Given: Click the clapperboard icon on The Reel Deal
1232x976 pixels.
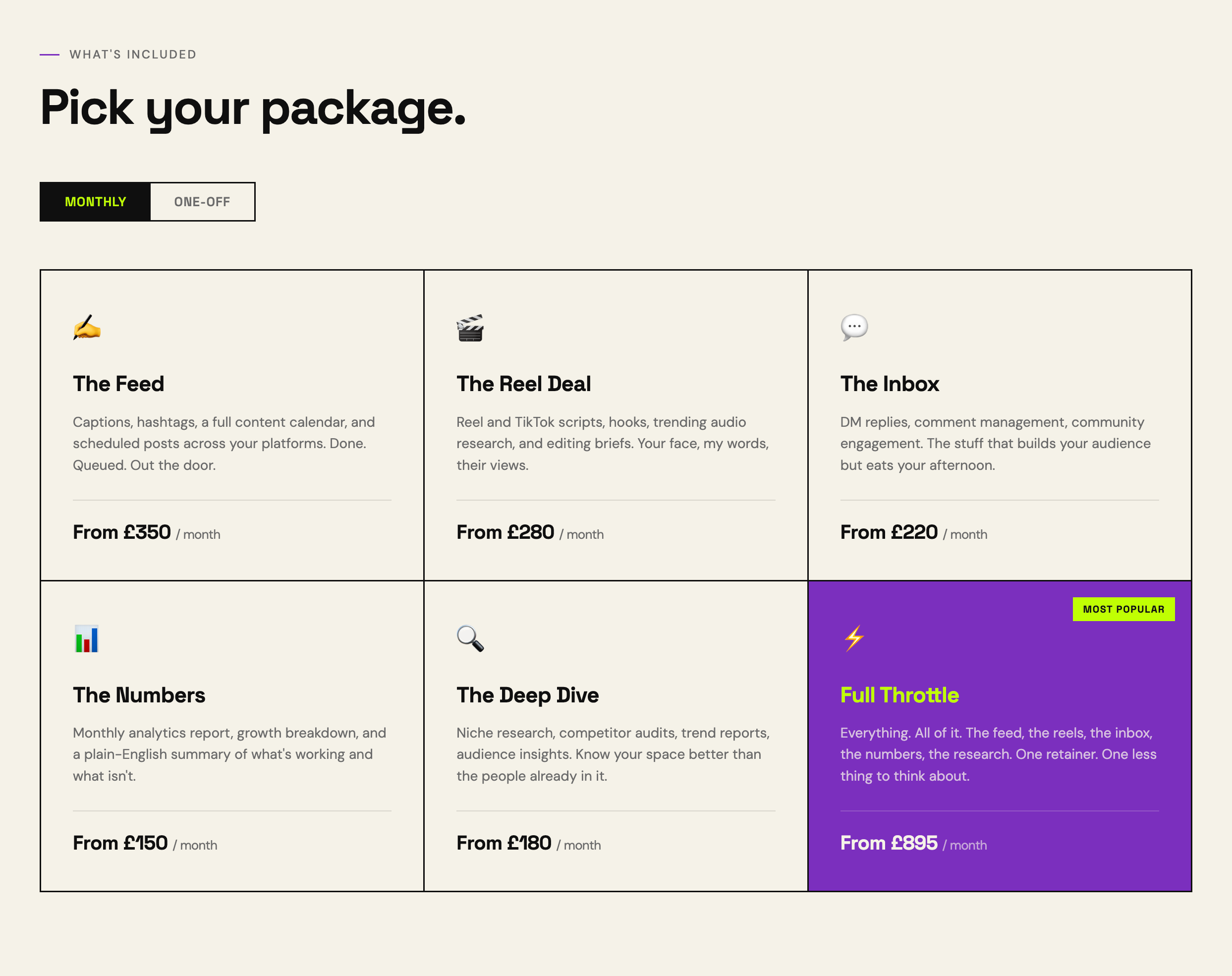Looking at the screenshot, I should click(x=470, y=328).
